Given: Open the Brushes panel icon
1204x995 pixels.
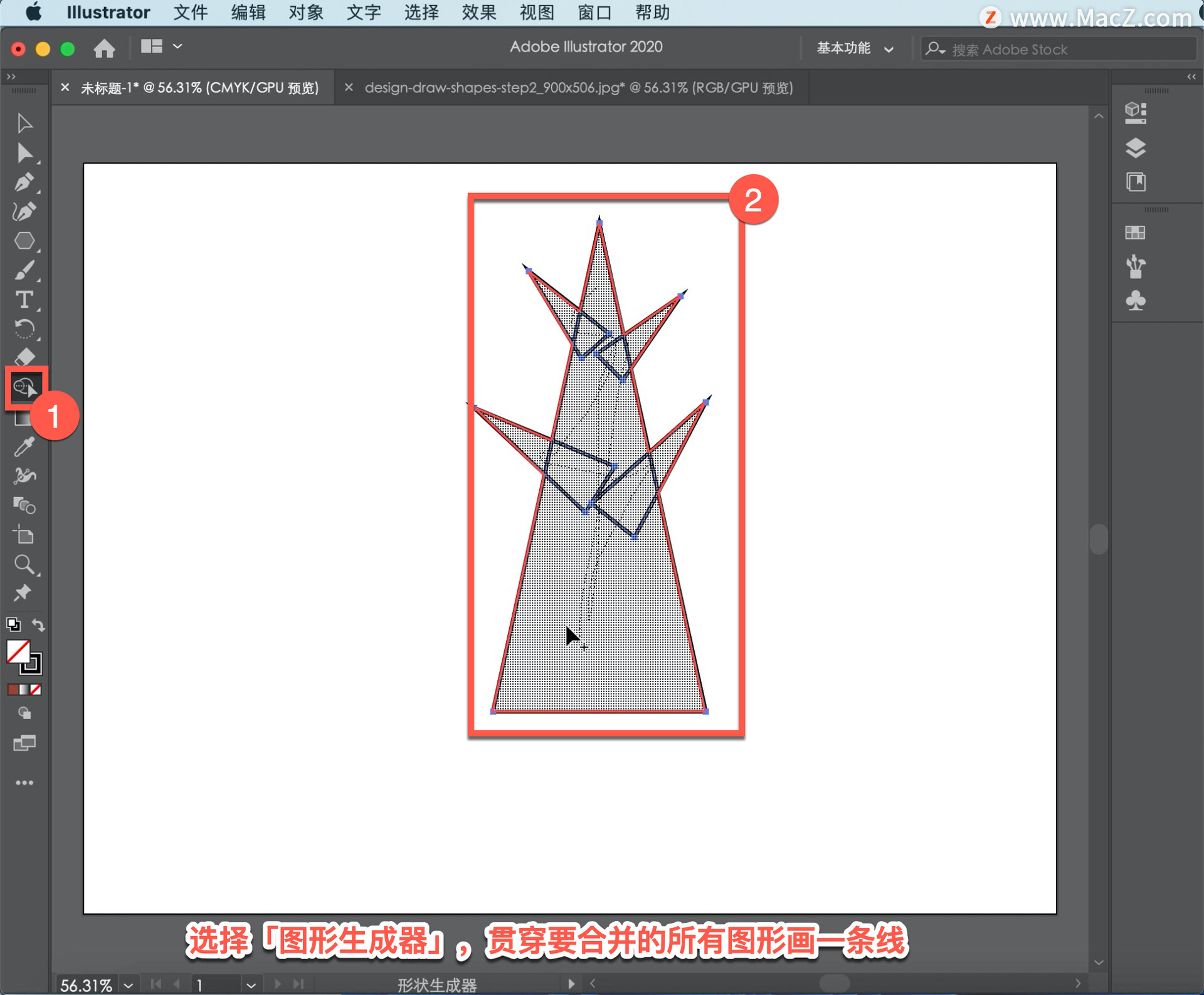Looking at the screenshot, I should pyautogui.click(x=1136, y=266).
